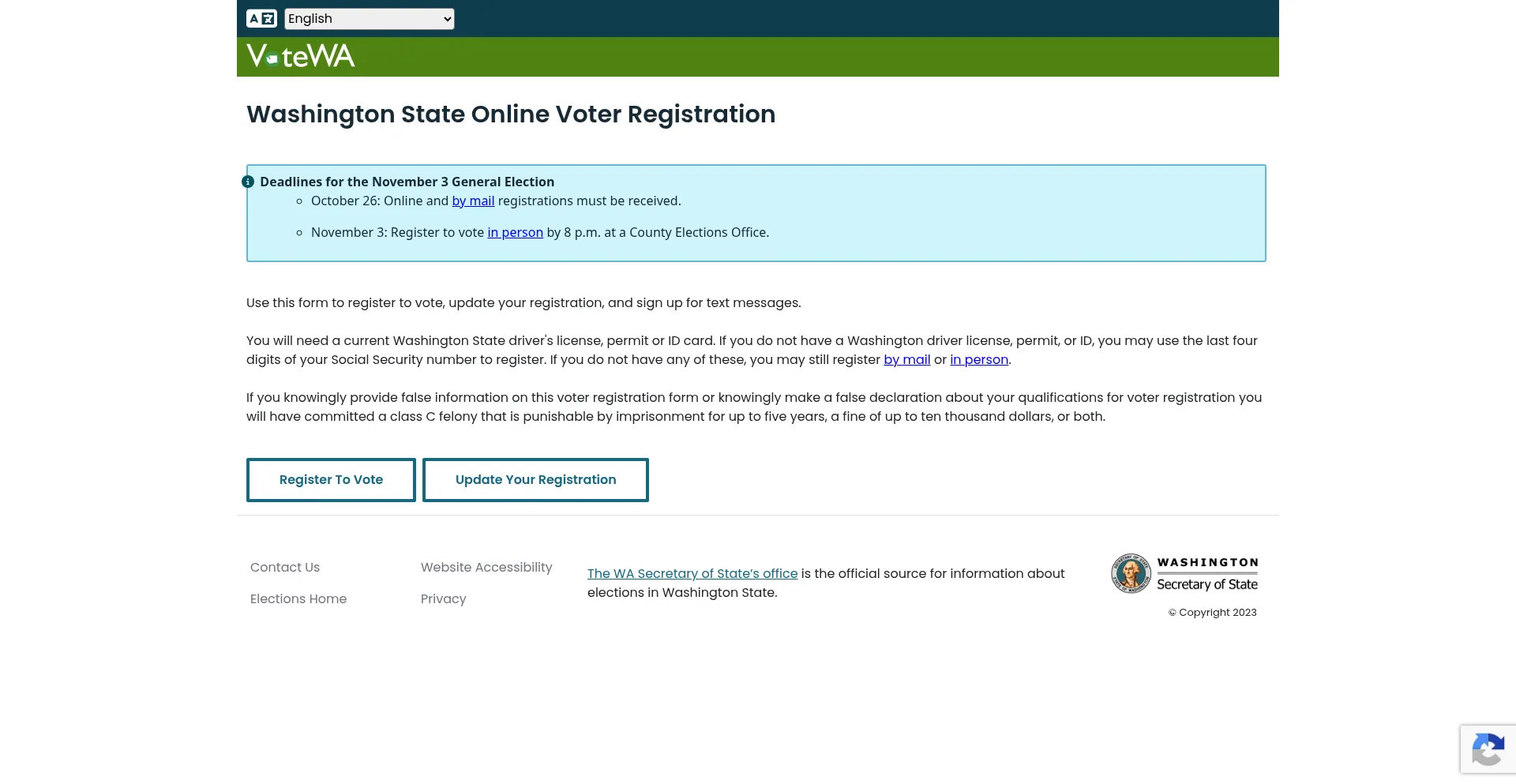Click the Washington Secretary of State seal logo

click(x=1184, y=573)
